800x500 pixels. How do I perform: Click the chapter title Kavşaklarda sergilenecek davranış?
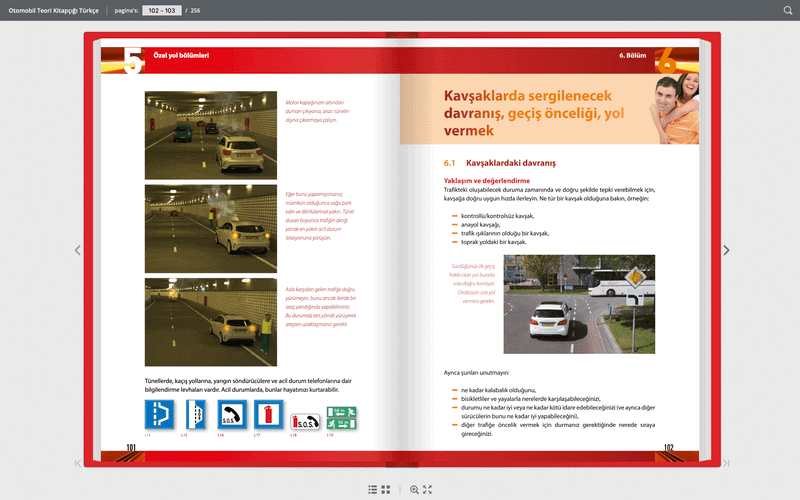[534, 113]
